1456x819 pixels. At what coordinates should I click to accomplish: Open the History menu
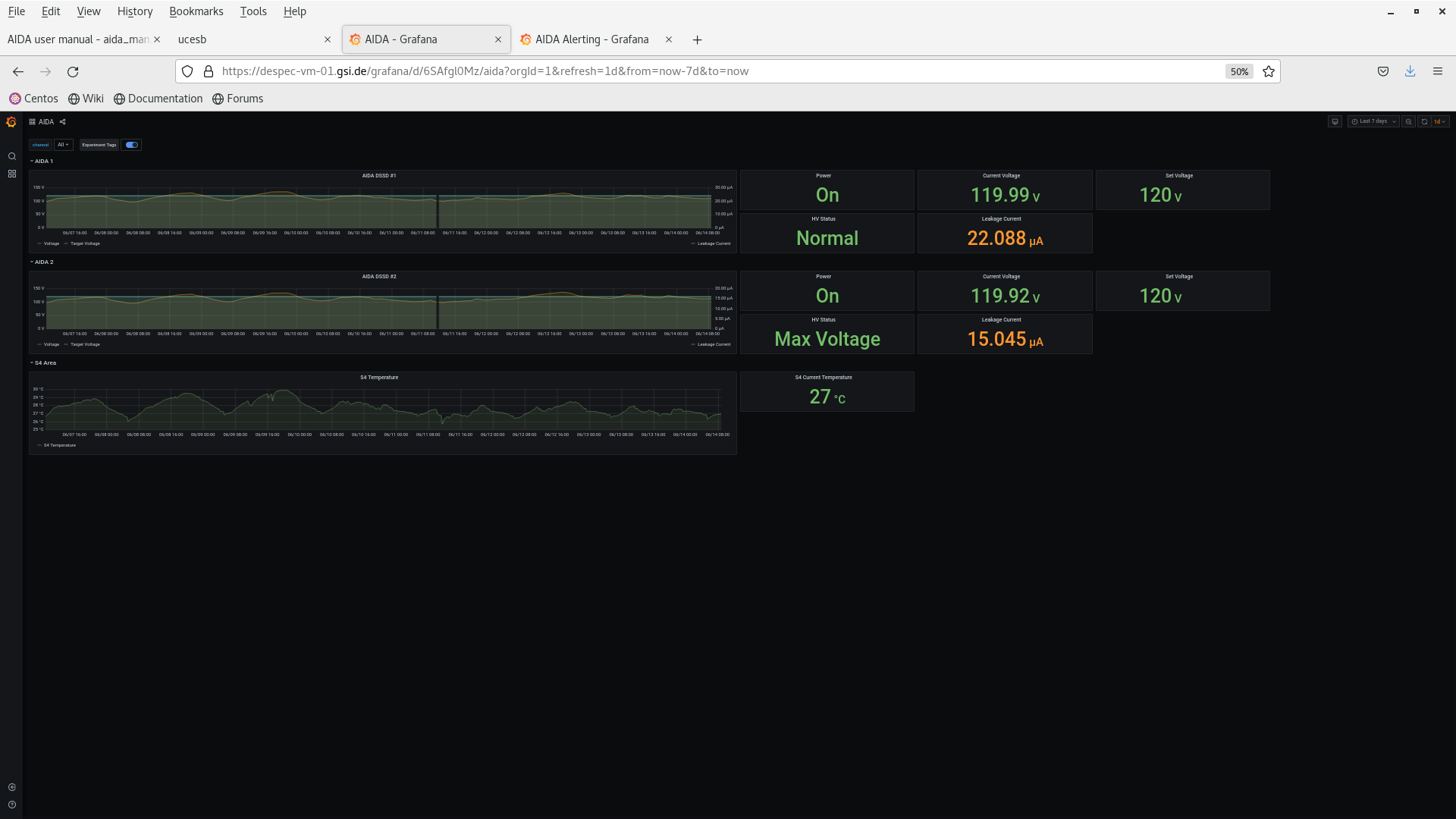point(135,11)
